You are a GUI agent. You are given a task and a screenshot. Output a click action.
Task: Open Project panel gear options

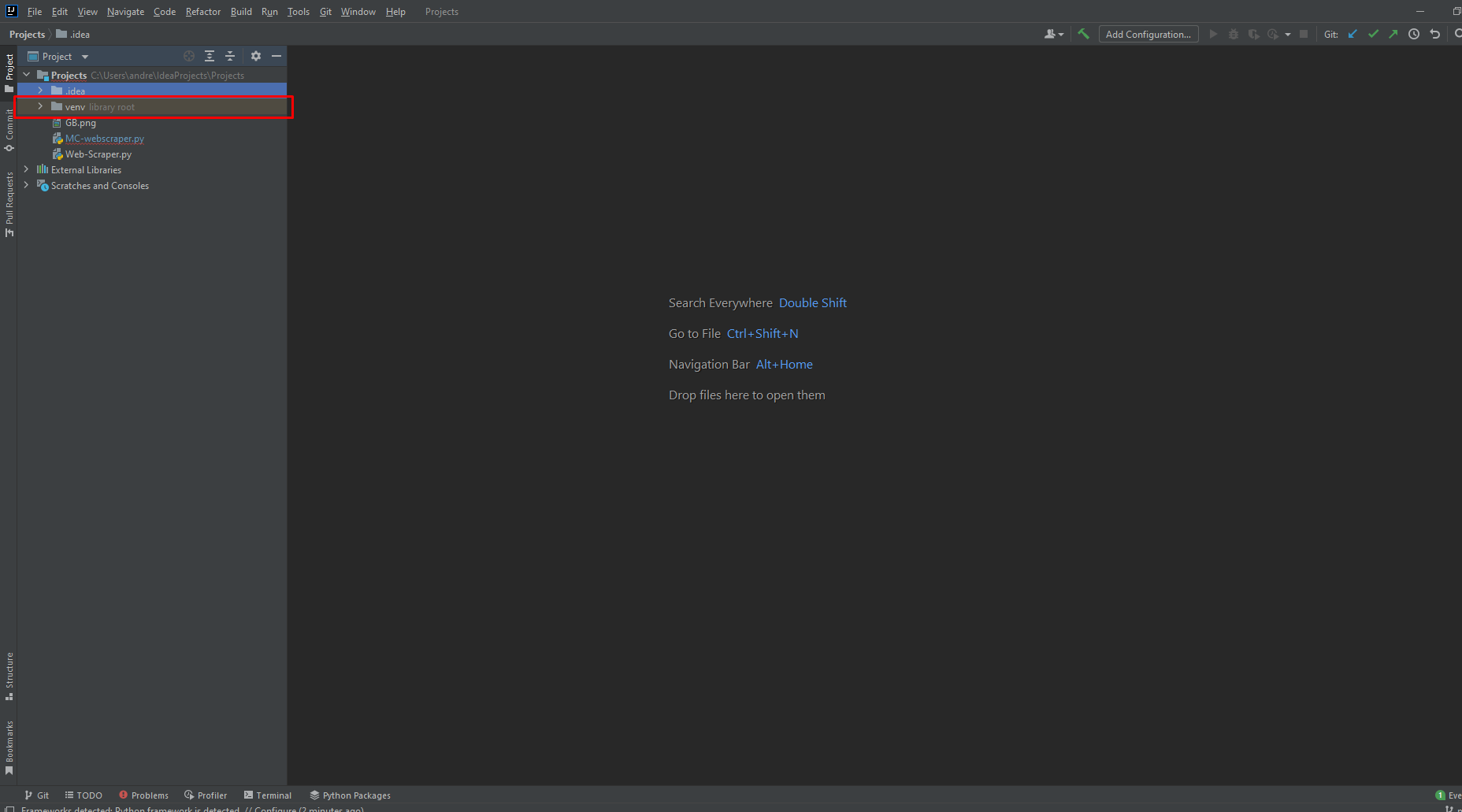256,56
